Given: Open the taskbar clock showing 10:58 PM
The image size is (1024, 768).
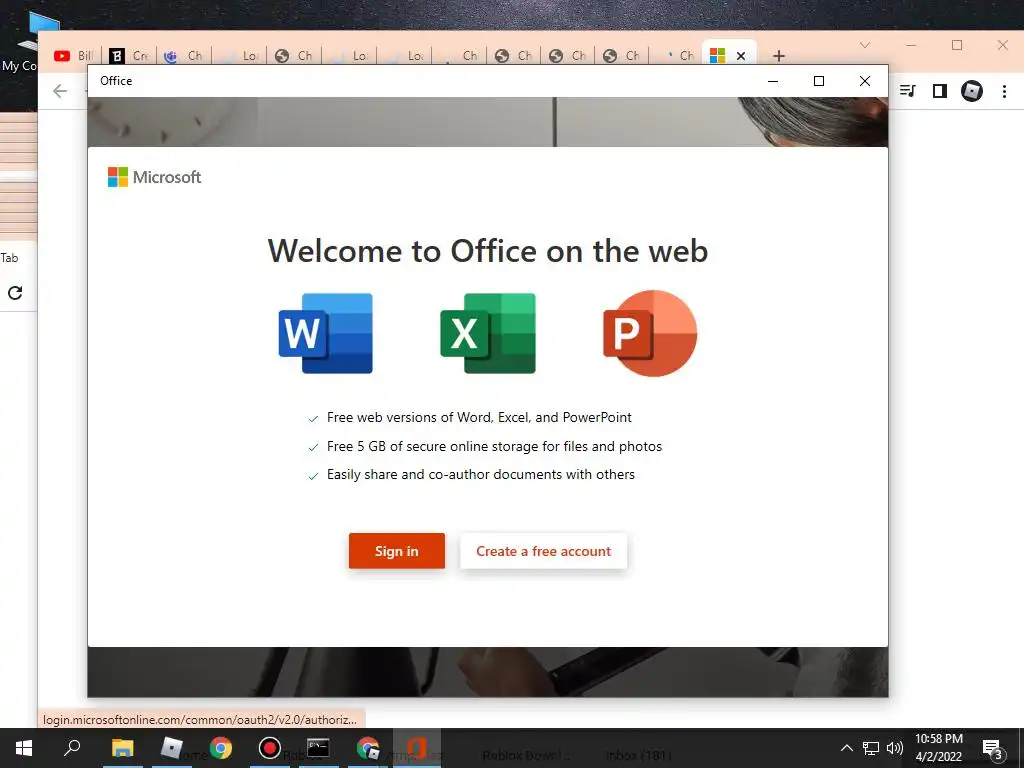Looking at the screenshot, I should tap(938, 748).
